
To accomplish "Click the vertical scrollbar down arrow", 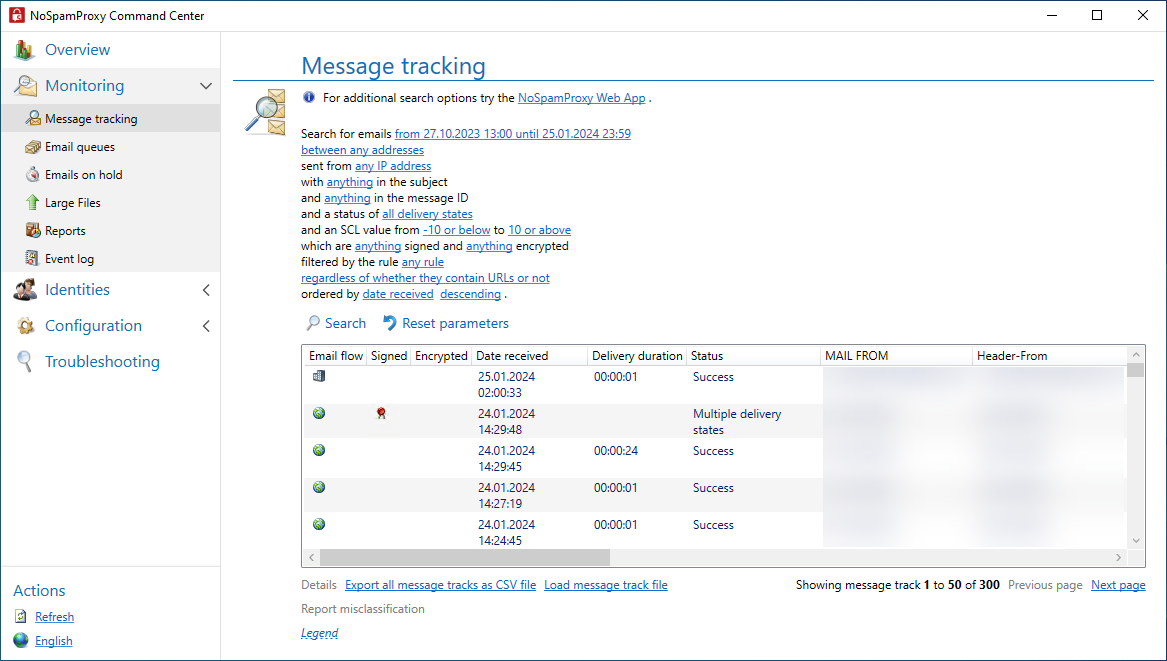I will point(1136,541).
